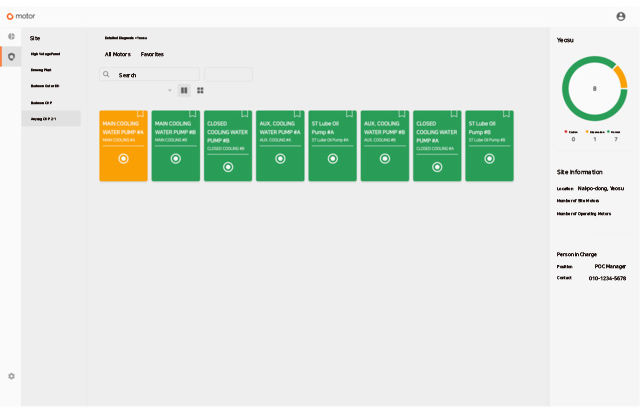Switch to the Favorites tab
Image resolution: width=640 pixels, height=415 pixels.
(x=152, y=54)
